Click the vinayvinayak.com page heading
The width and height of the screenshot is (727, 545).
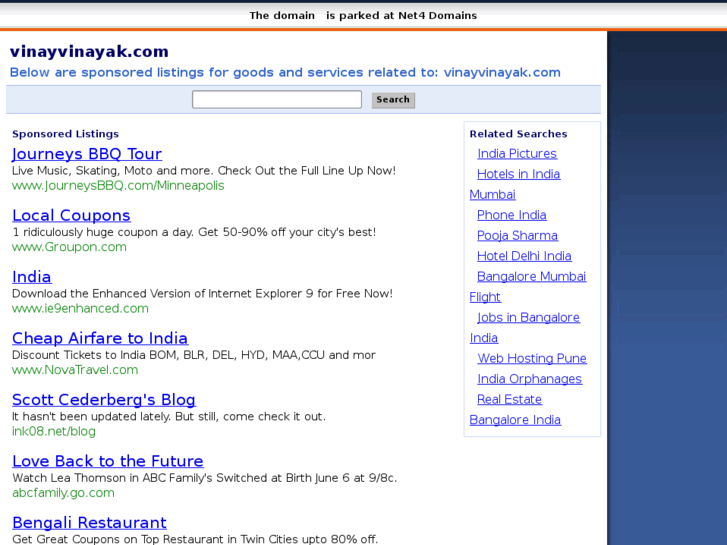pyautogui.click(x=89, y=51)
